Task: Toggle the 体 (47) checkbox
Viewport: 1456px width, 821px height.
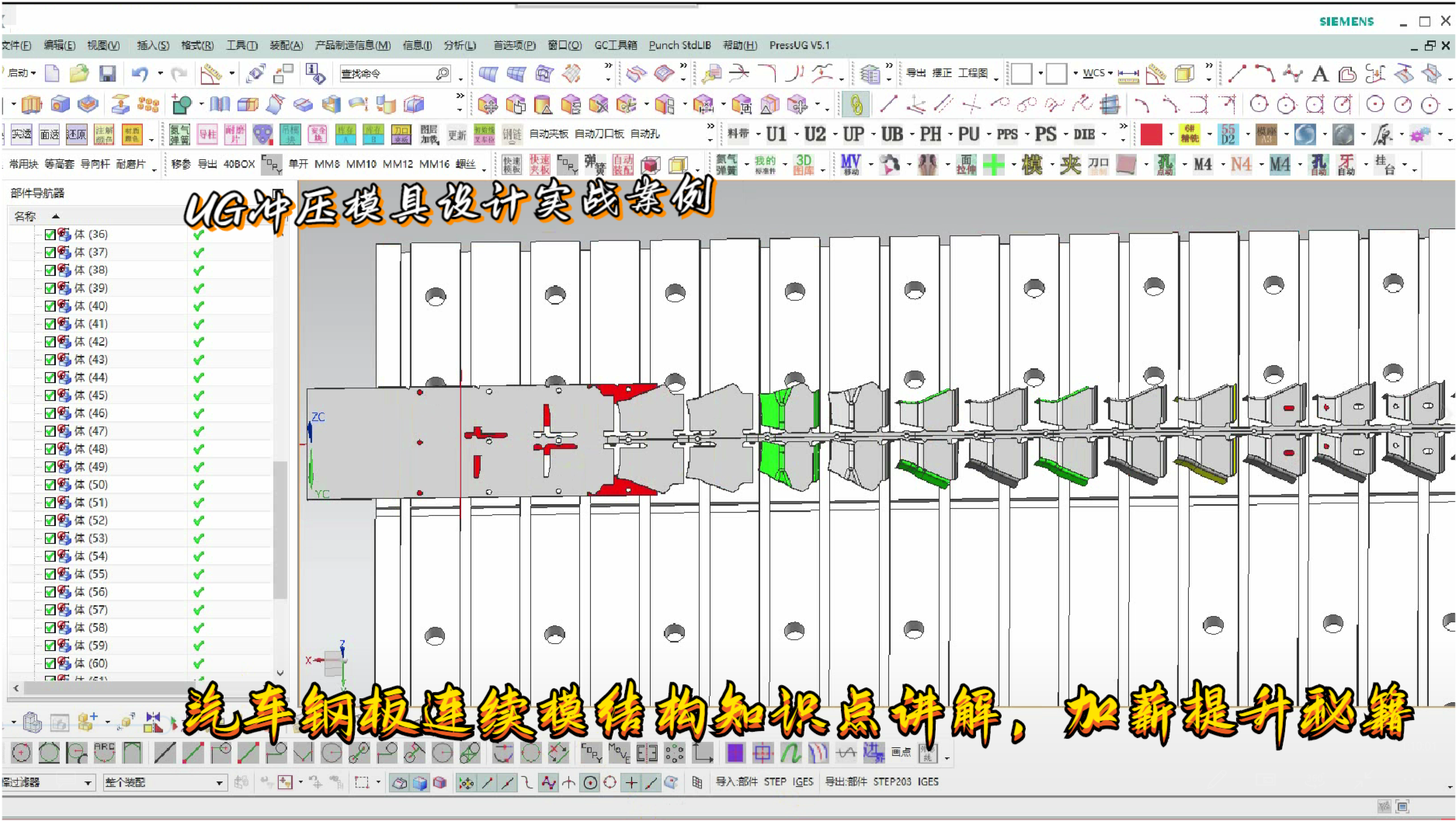Action: point(50,431)
